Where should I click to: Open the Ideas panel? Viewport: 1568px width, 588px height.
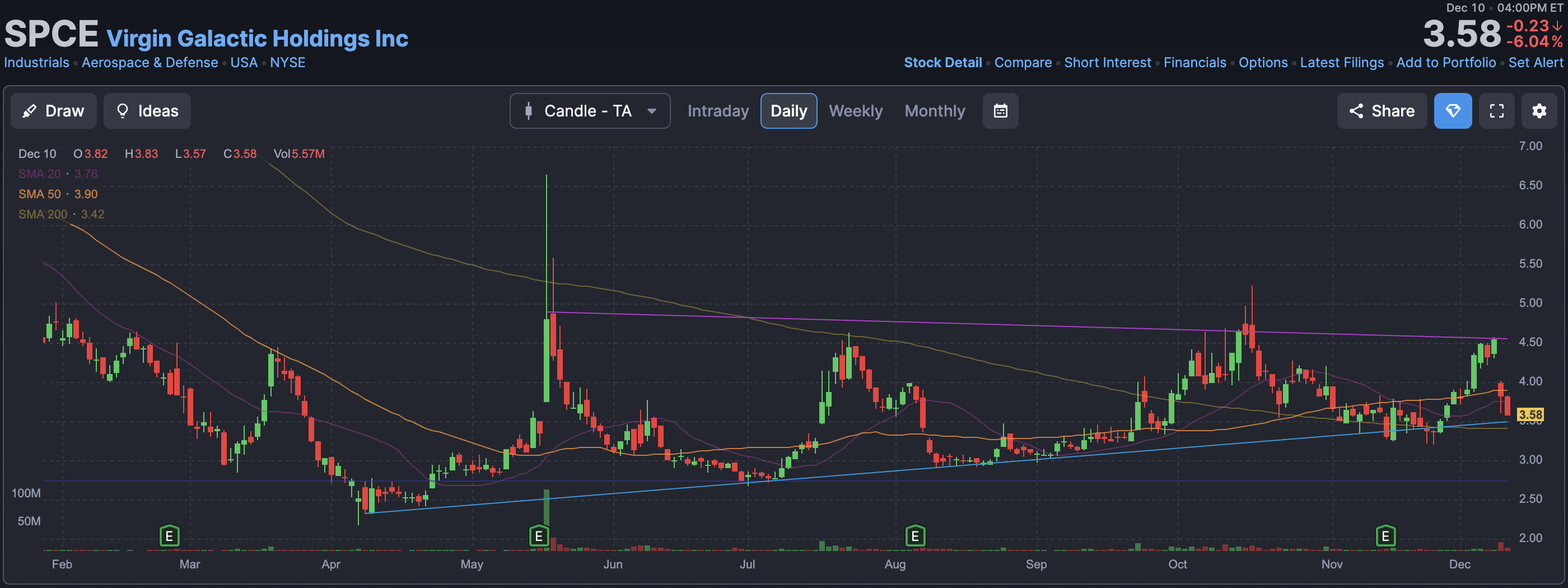coord(147,111)
